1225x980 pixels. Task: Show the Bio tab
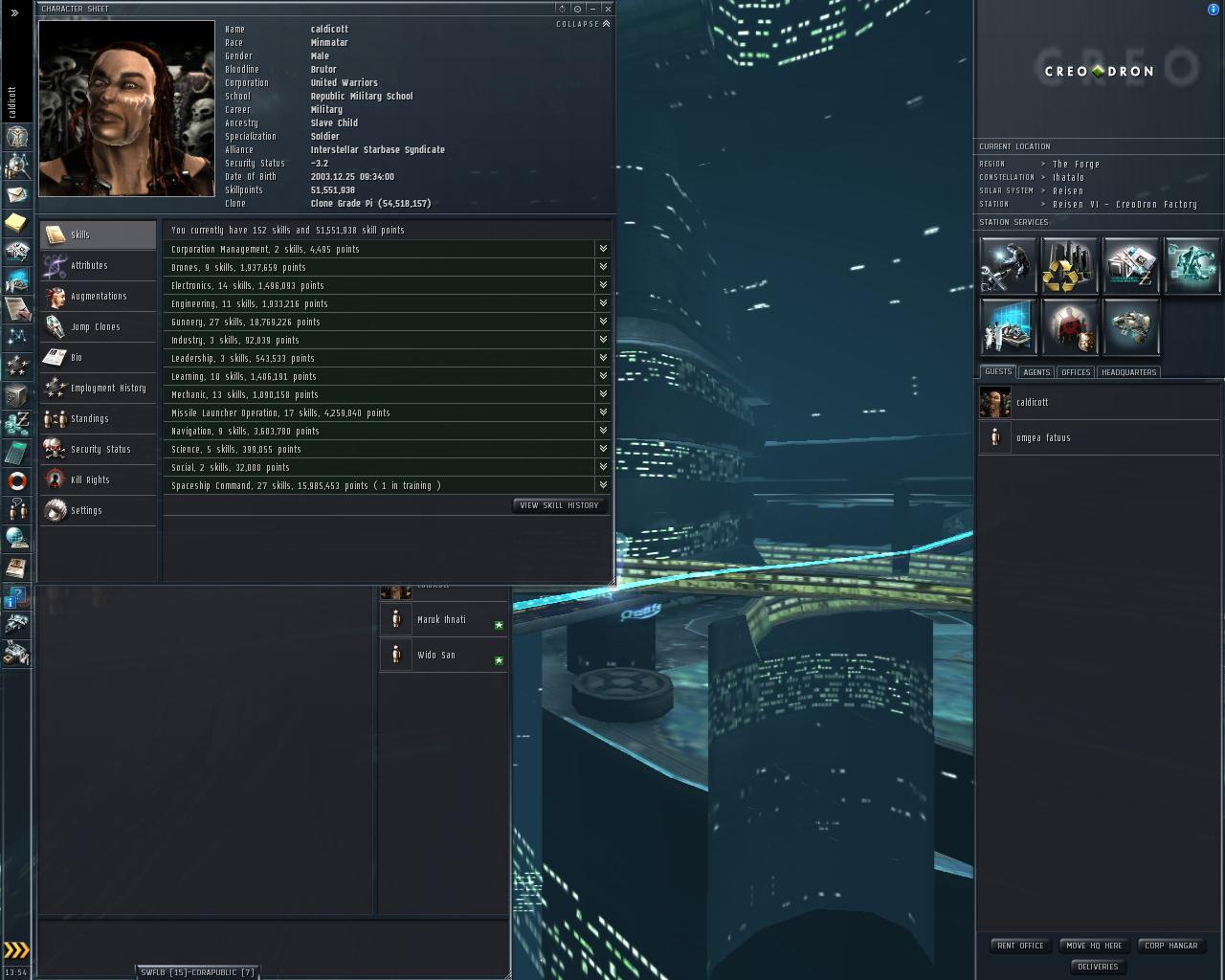coord(98,357)
